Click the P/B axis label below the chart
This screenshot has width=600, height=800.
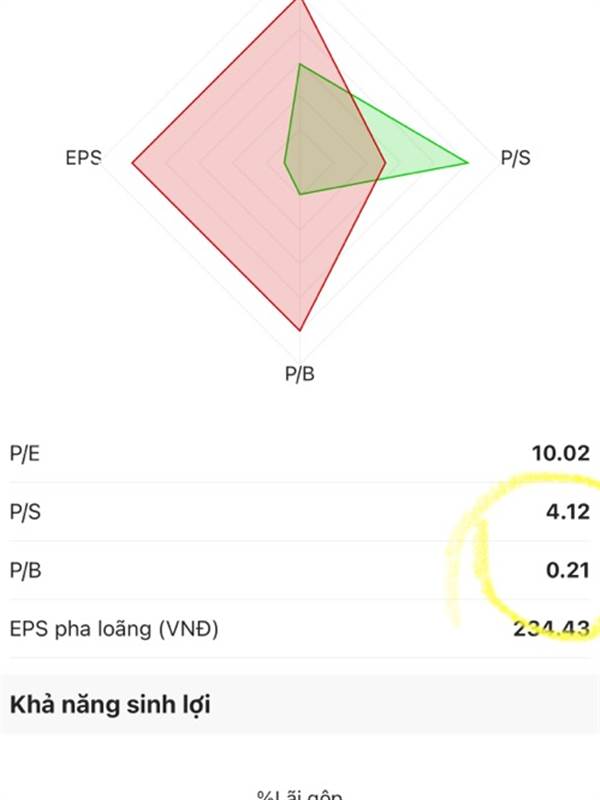pyautogui.click(x=299, y=373)
